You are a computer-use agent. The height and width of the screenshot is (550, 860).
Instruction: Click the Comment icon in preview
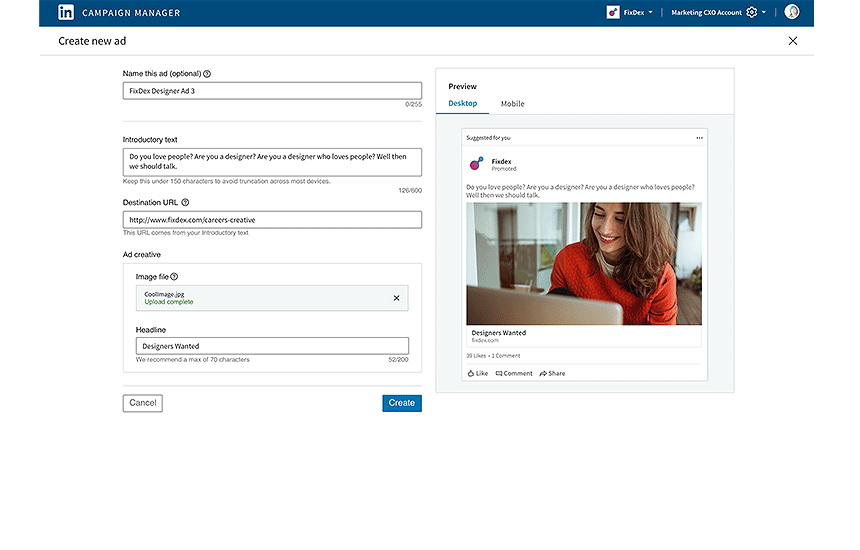(x=500, y=373)
